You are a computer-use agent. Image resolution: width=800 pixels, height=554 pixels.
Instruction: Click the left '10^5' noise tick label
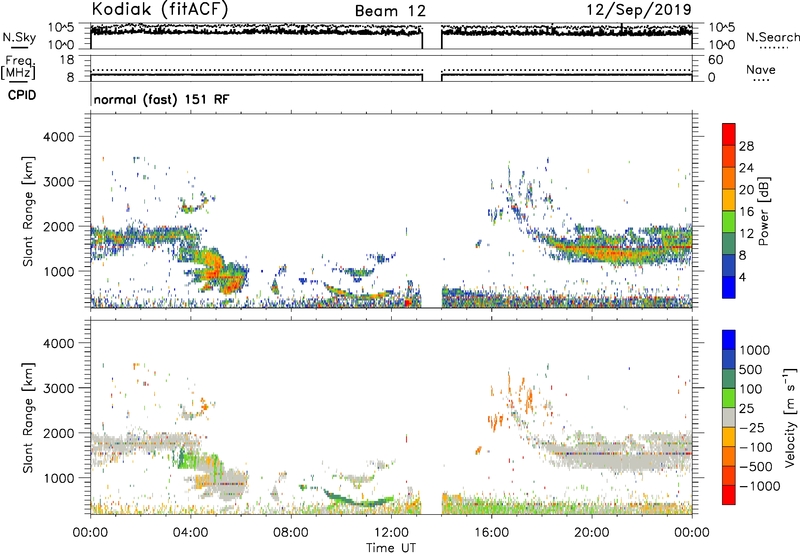tap(61, 27)
